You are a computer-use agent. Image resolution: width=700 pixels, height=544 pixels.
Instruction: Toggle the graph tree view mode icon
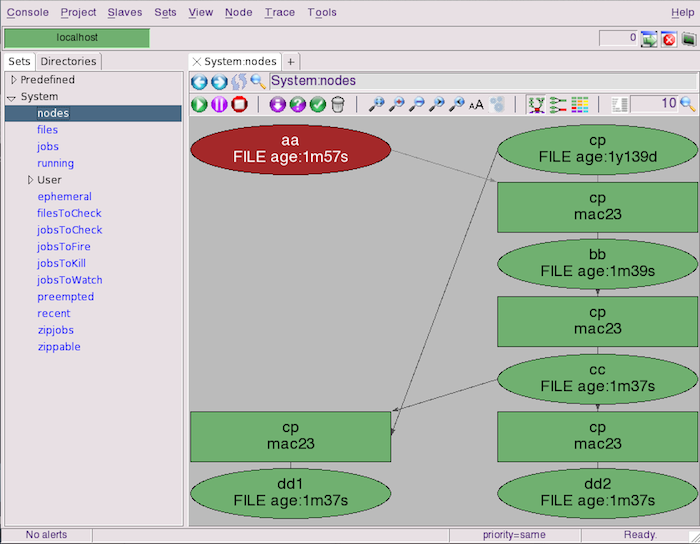(536, 104)
